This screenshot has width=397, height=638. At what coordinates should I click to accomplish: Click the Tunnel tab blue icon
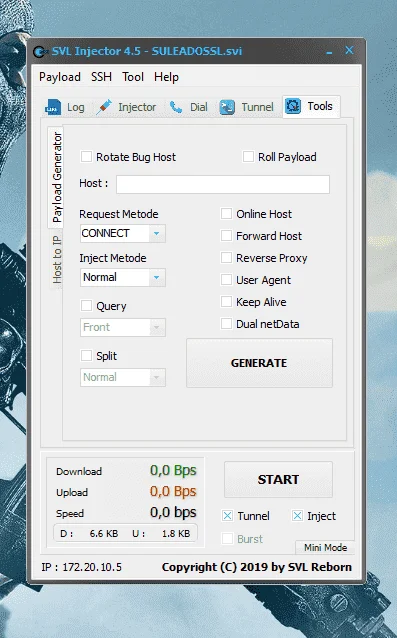227,107
